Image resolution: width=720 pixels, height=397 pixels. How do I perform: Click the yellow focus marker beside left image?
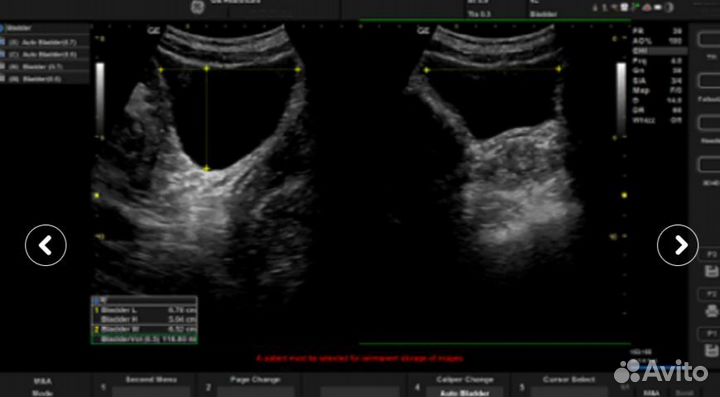click(x=96, y=196)
